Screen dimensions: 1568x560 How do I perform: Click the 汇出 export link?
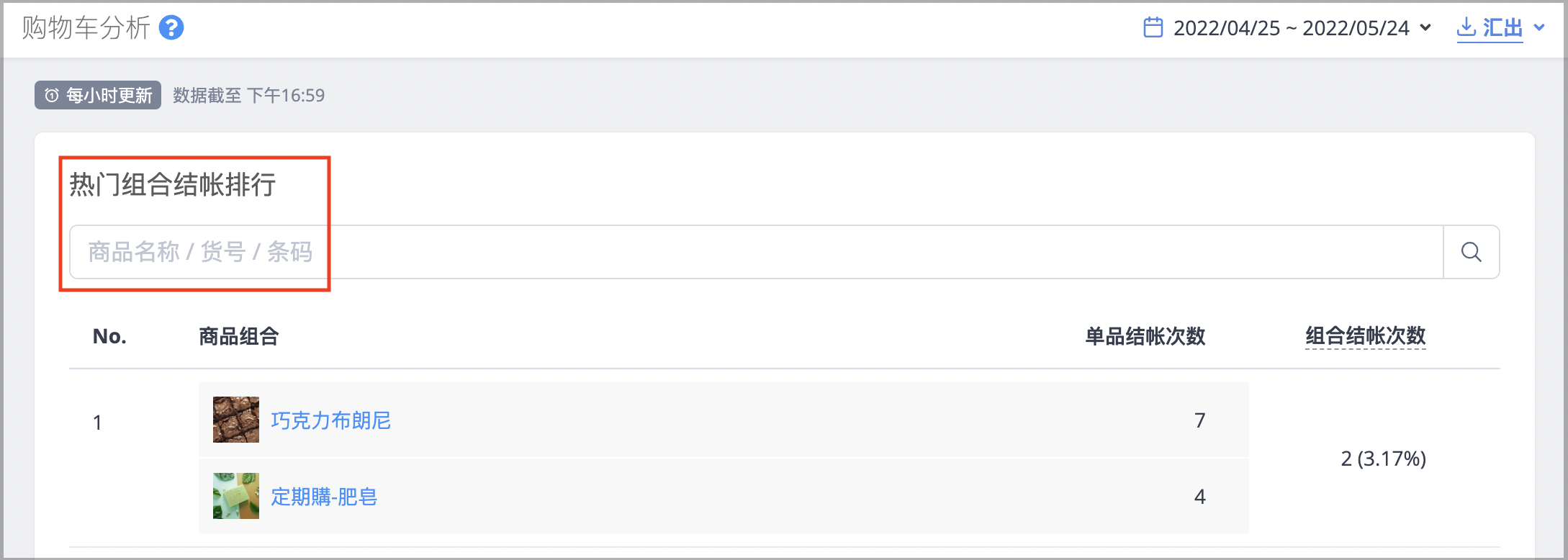1502,28
